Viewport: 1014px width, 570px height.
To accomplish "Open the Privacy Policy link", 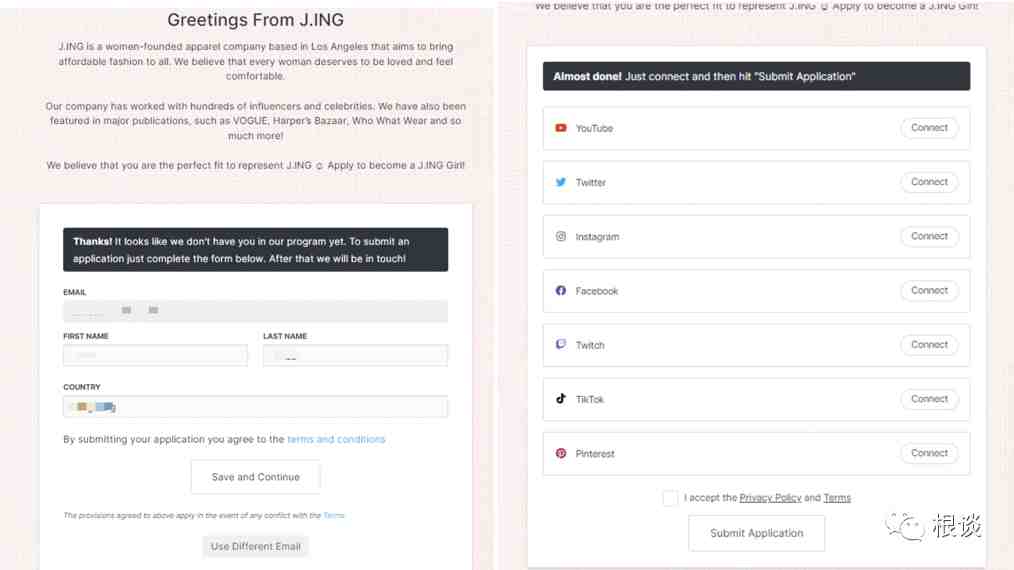I will pyautogui.click(x=770, y=498).
